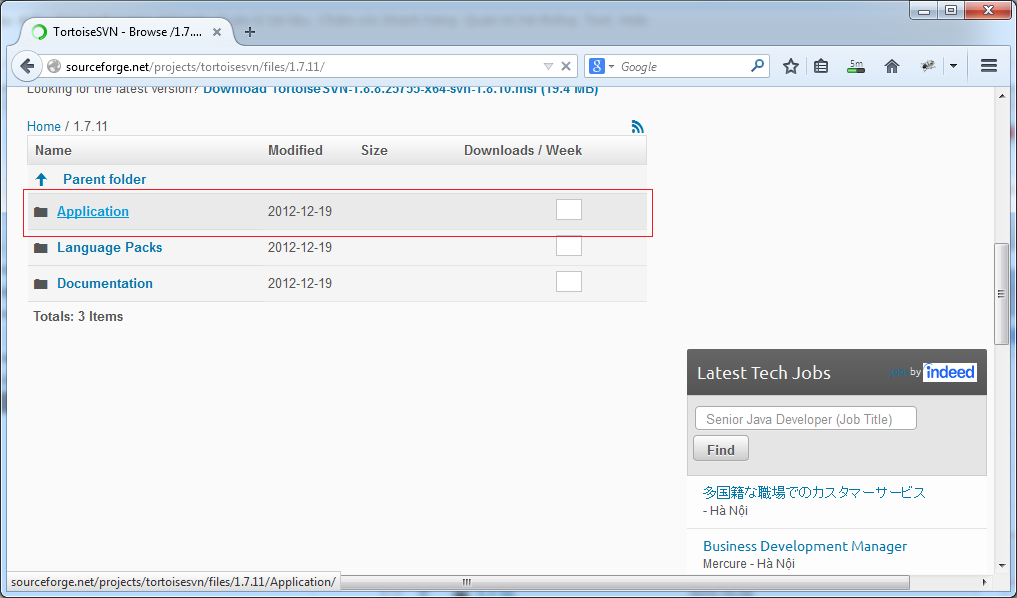Screen dimensions: 1017x598
Task: Click the "Latest Tech Jobs" heading
Action: (x=763, y=373)
